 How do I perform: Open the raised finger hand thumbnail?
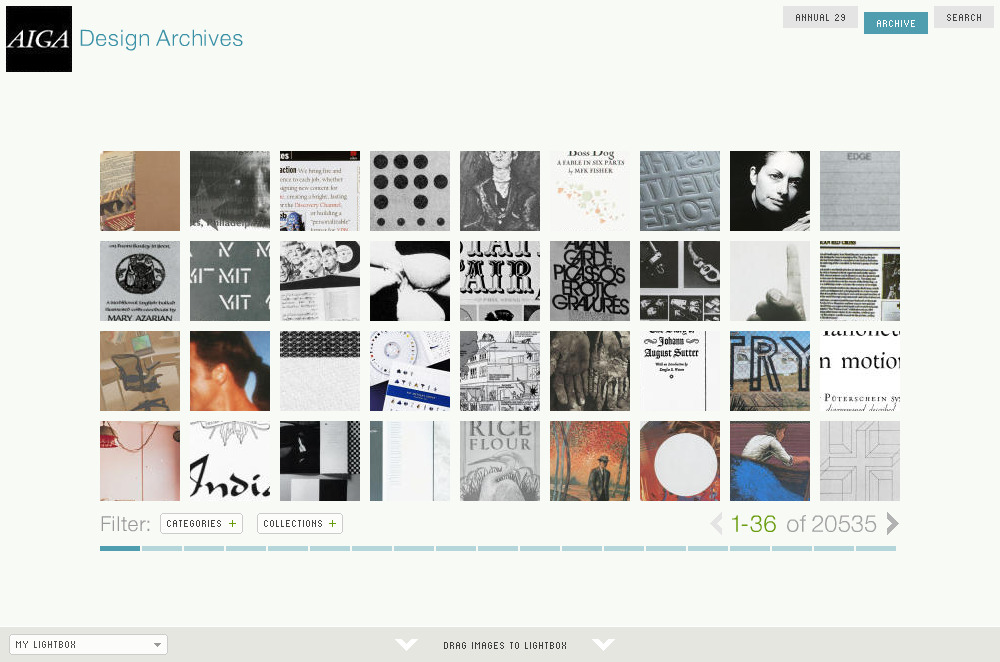[x=770, y=281]
